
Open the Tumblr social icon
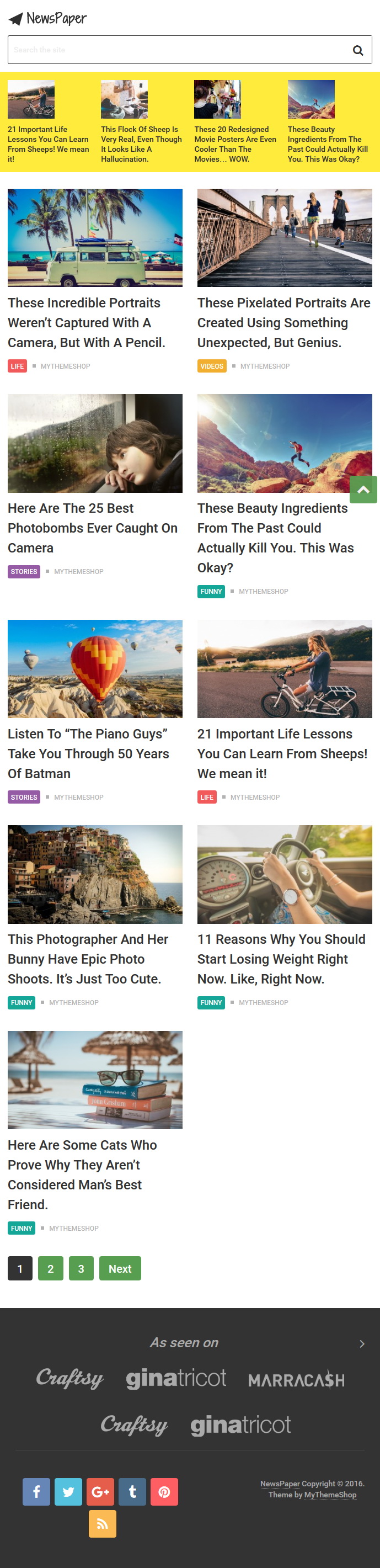coord(132,1491)
